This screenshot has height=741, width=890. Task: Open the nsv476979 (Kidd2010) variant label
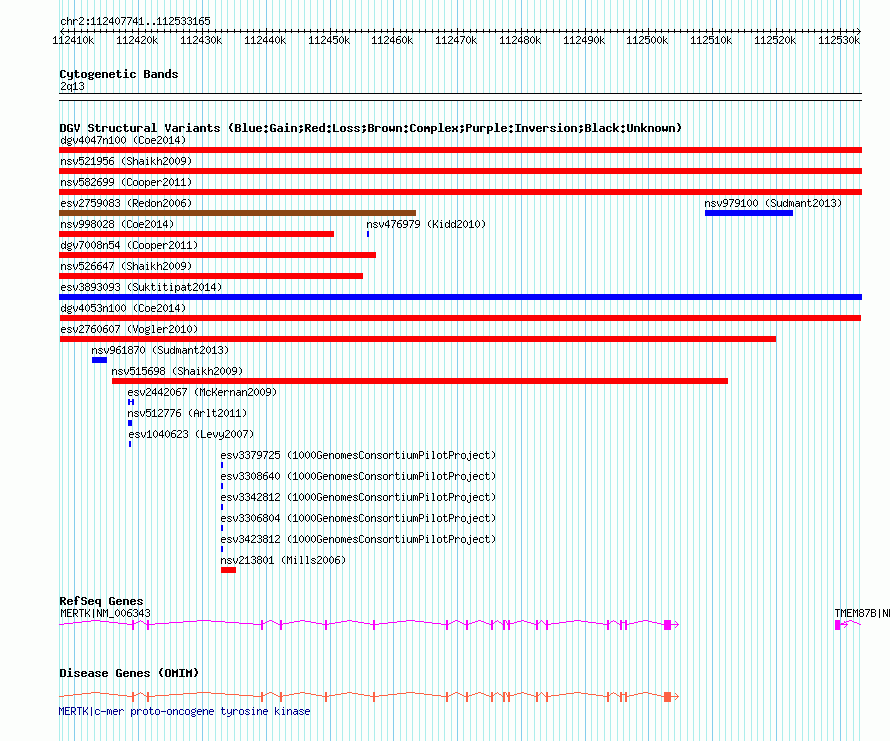[426, 224]
